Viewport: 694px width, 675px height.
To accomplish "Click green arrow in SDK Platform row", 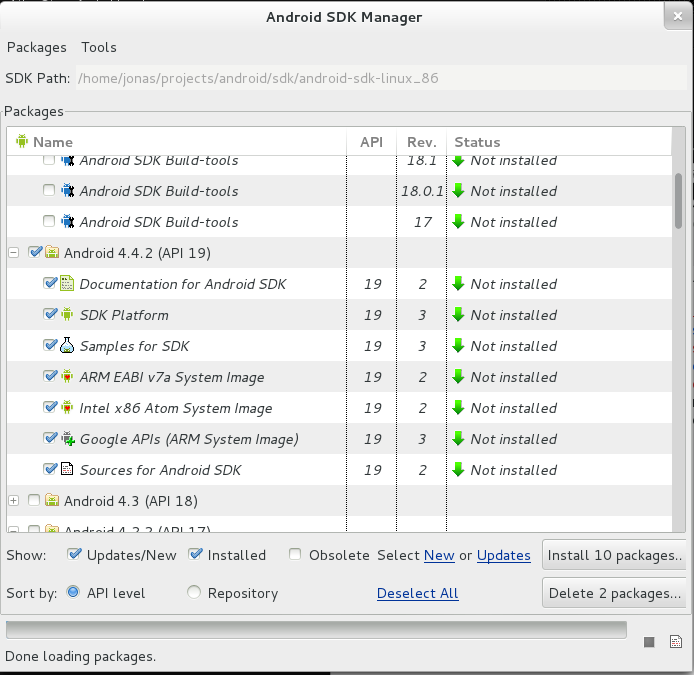I will [459, 314].
